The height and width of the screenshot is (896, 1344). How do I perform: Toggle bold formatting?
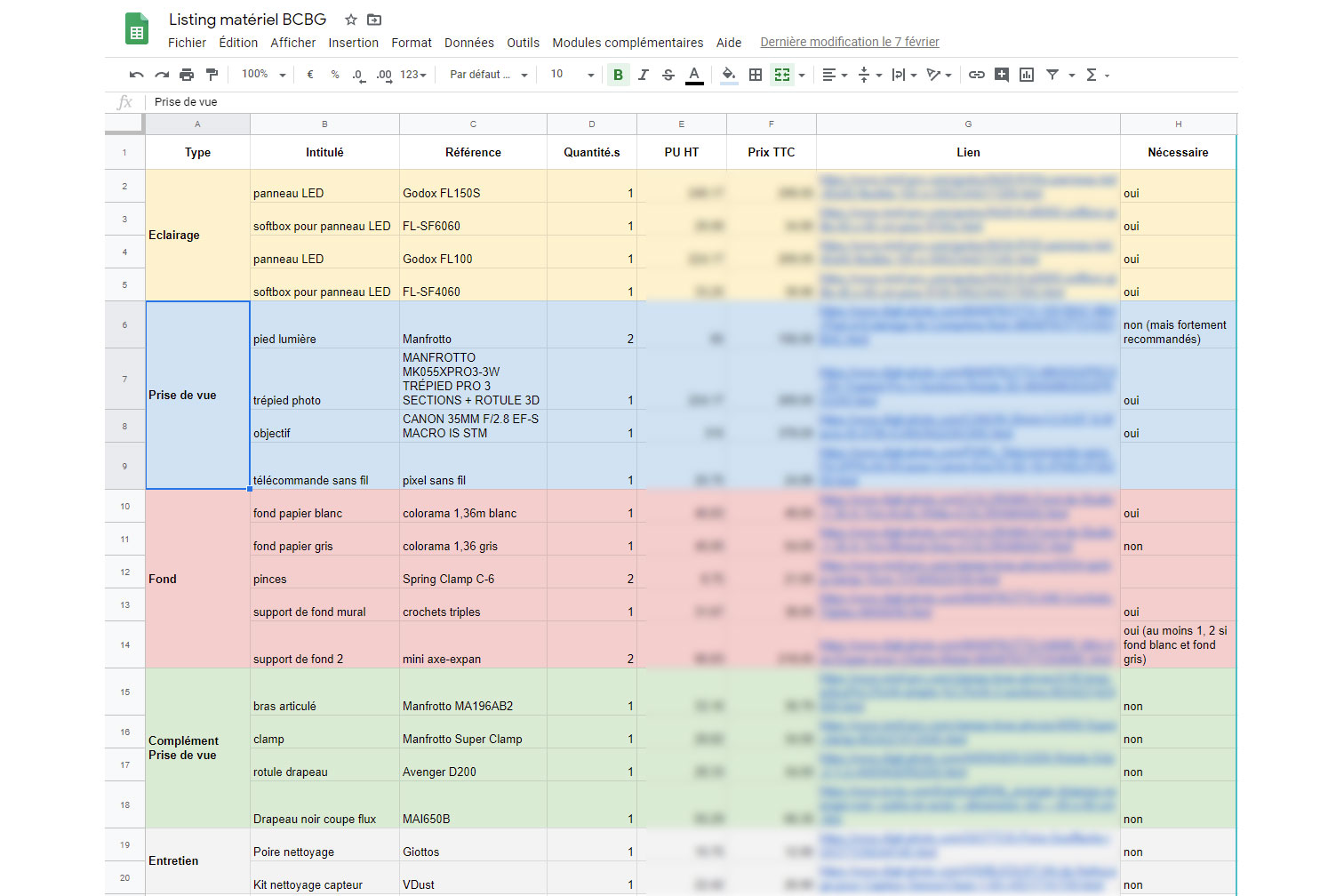(618, 75)
